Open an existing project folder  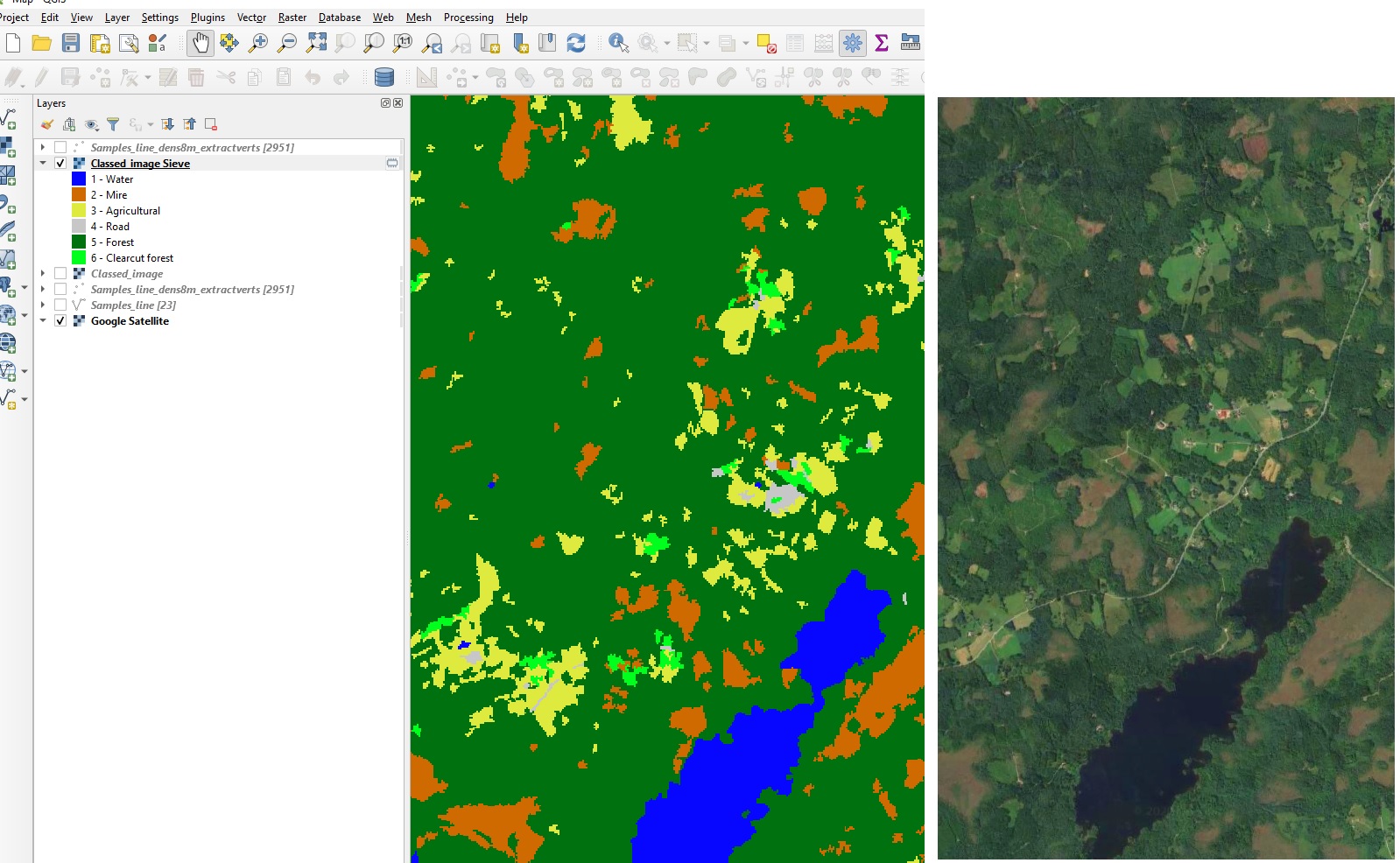coord(41,43)
